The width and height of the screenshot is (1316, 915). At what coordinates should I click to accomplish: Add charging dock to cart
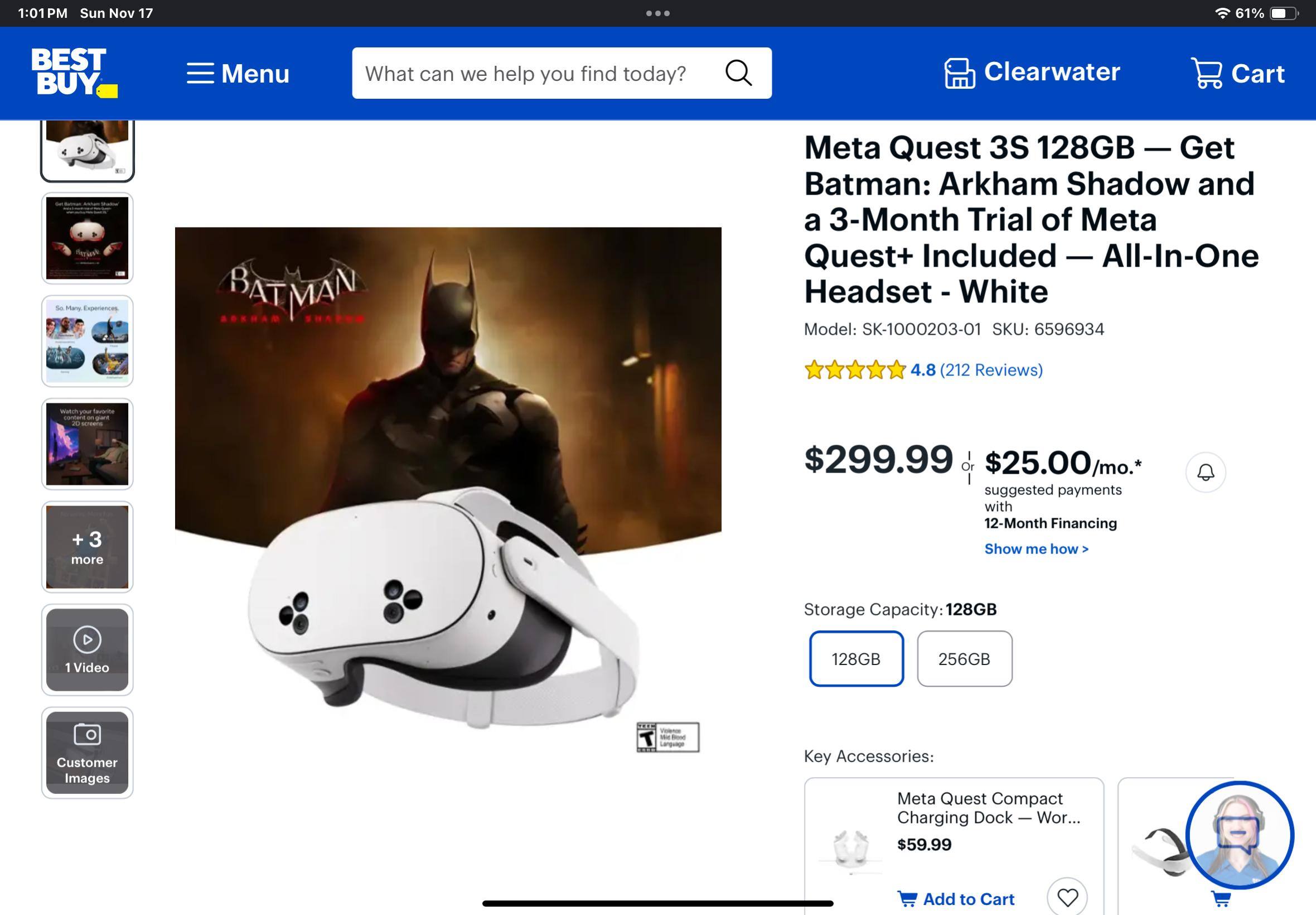[956, 899]
